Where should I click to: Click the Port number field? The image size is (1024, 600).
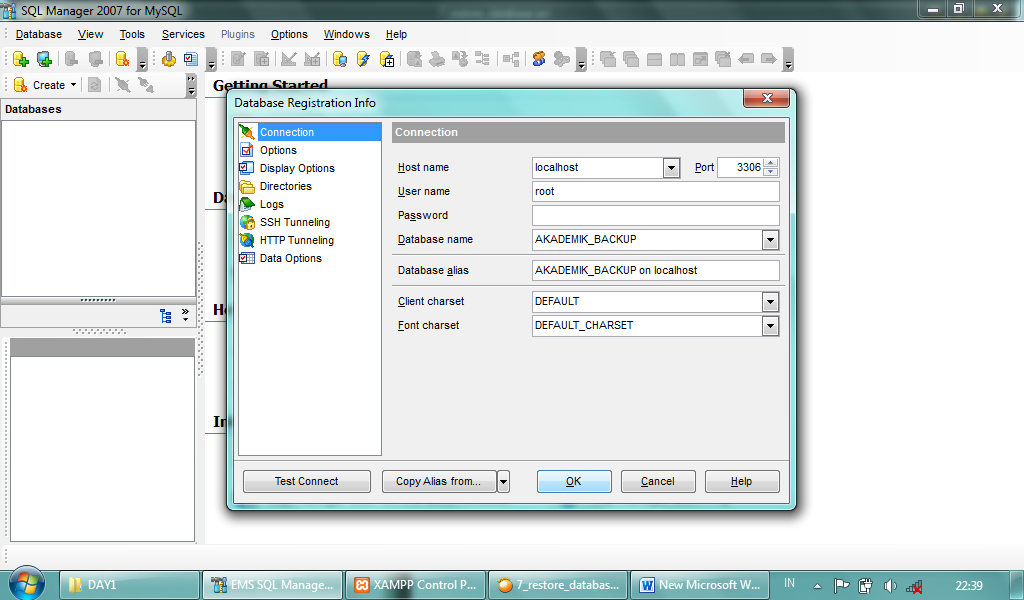click(x=740, y=168)
